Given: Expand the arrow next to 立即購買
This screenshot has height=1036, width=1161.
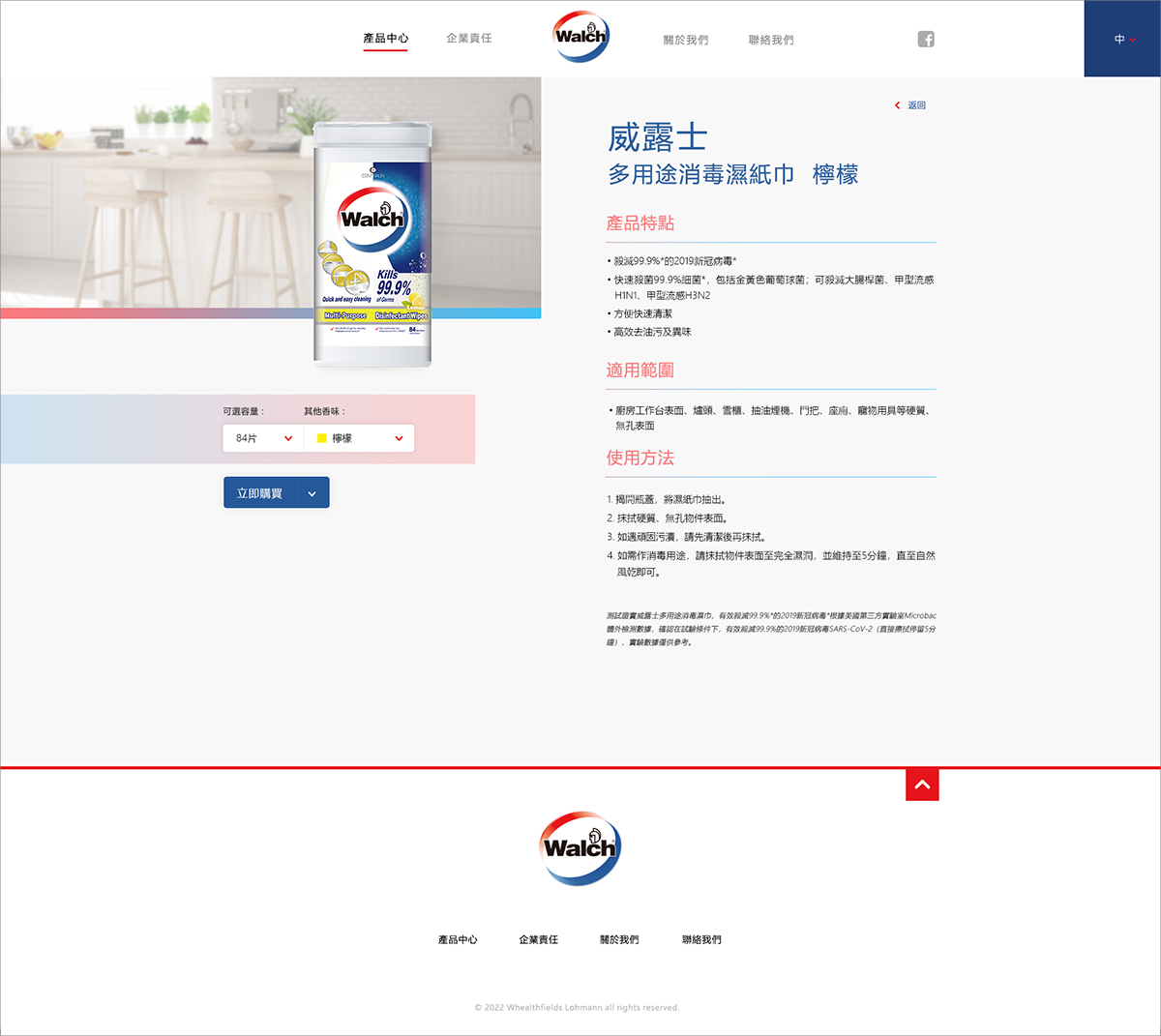Looking at the screenshot, I should [x=313, y=493].
